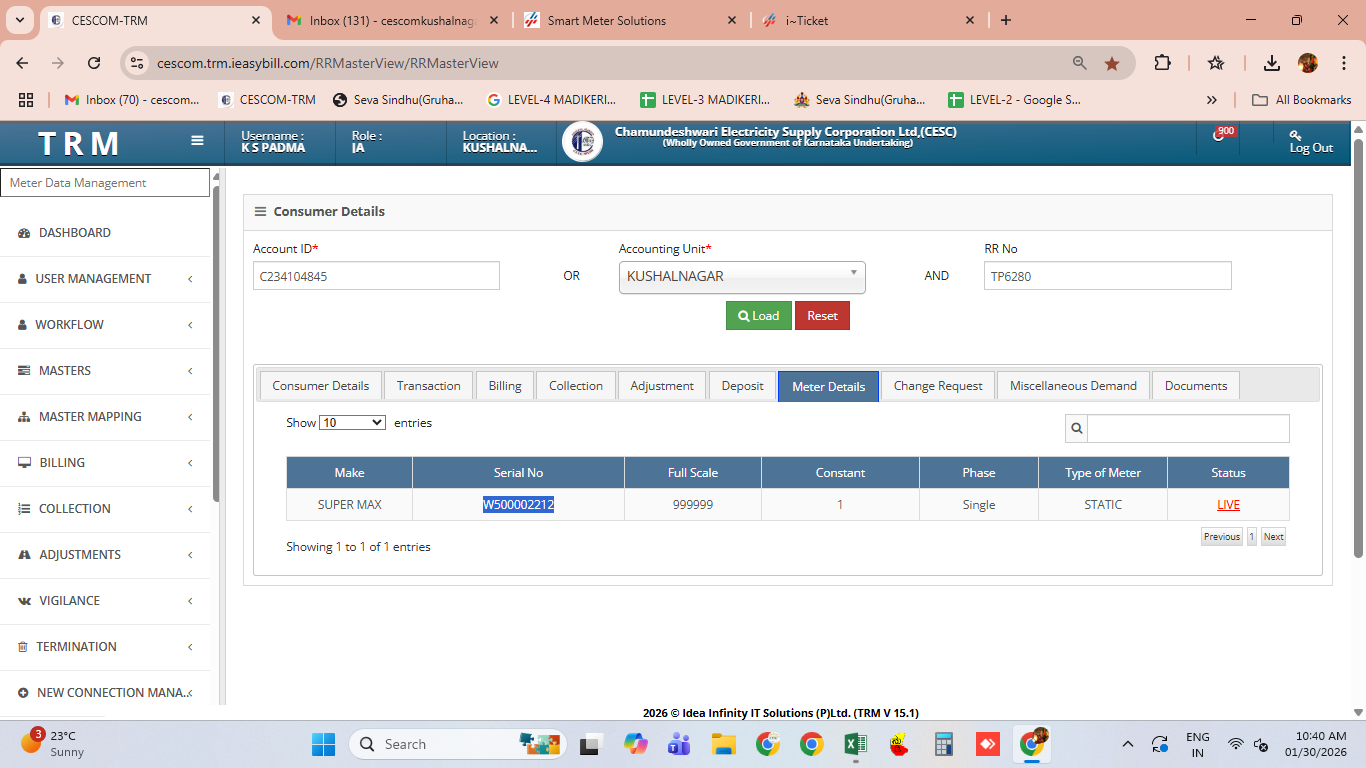Open DASHBOARD in the sidebar
Image resolution: width=1366 pixels, height=768 pixels.
pos(75,233)
